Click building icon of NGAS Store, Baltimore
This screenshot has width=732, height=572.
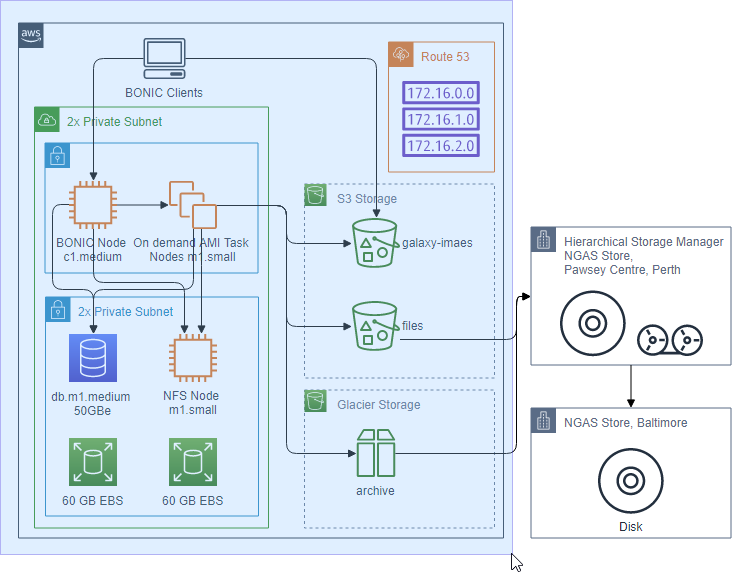coord(543,421)
